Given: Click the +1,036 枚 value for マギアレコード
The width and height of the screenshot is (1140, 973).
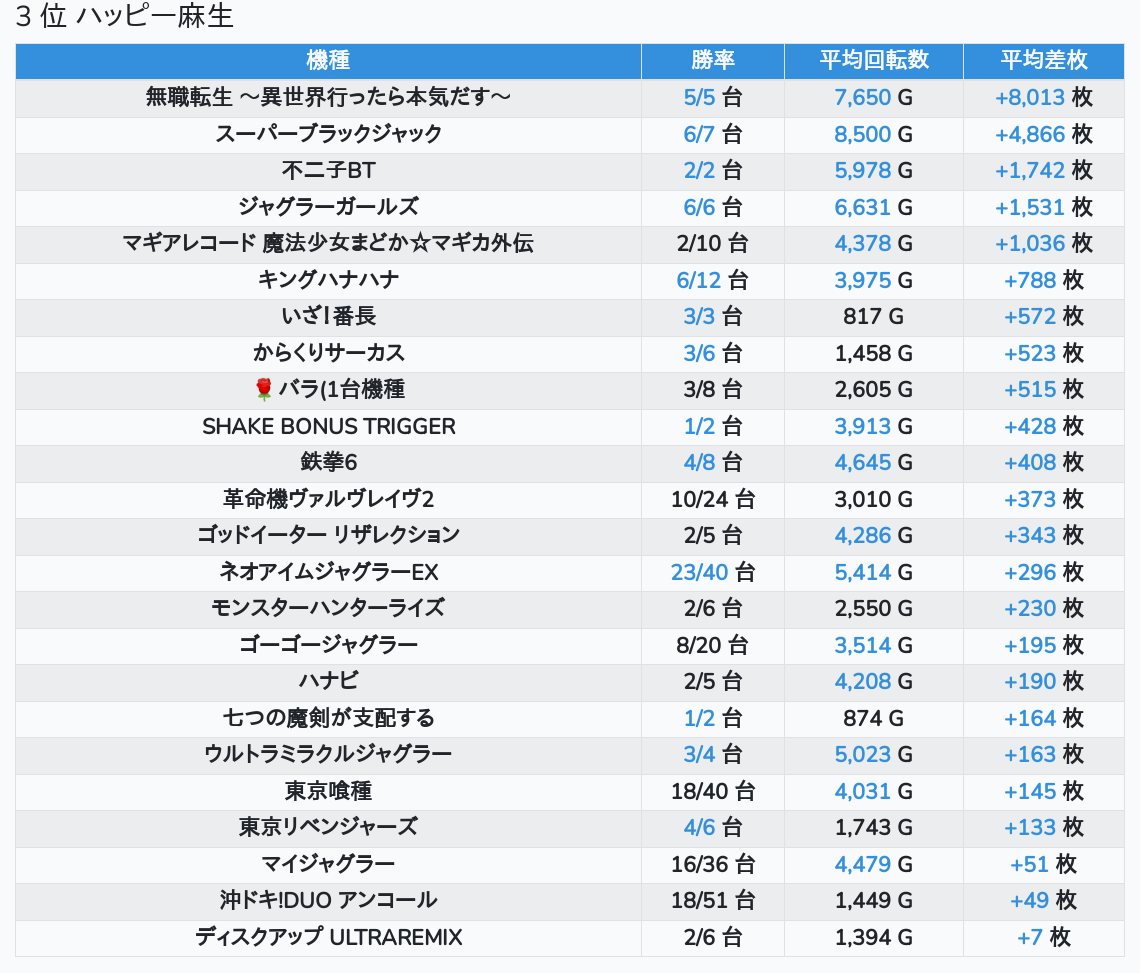Looking at the screenshot, I should coord(1043,243).
